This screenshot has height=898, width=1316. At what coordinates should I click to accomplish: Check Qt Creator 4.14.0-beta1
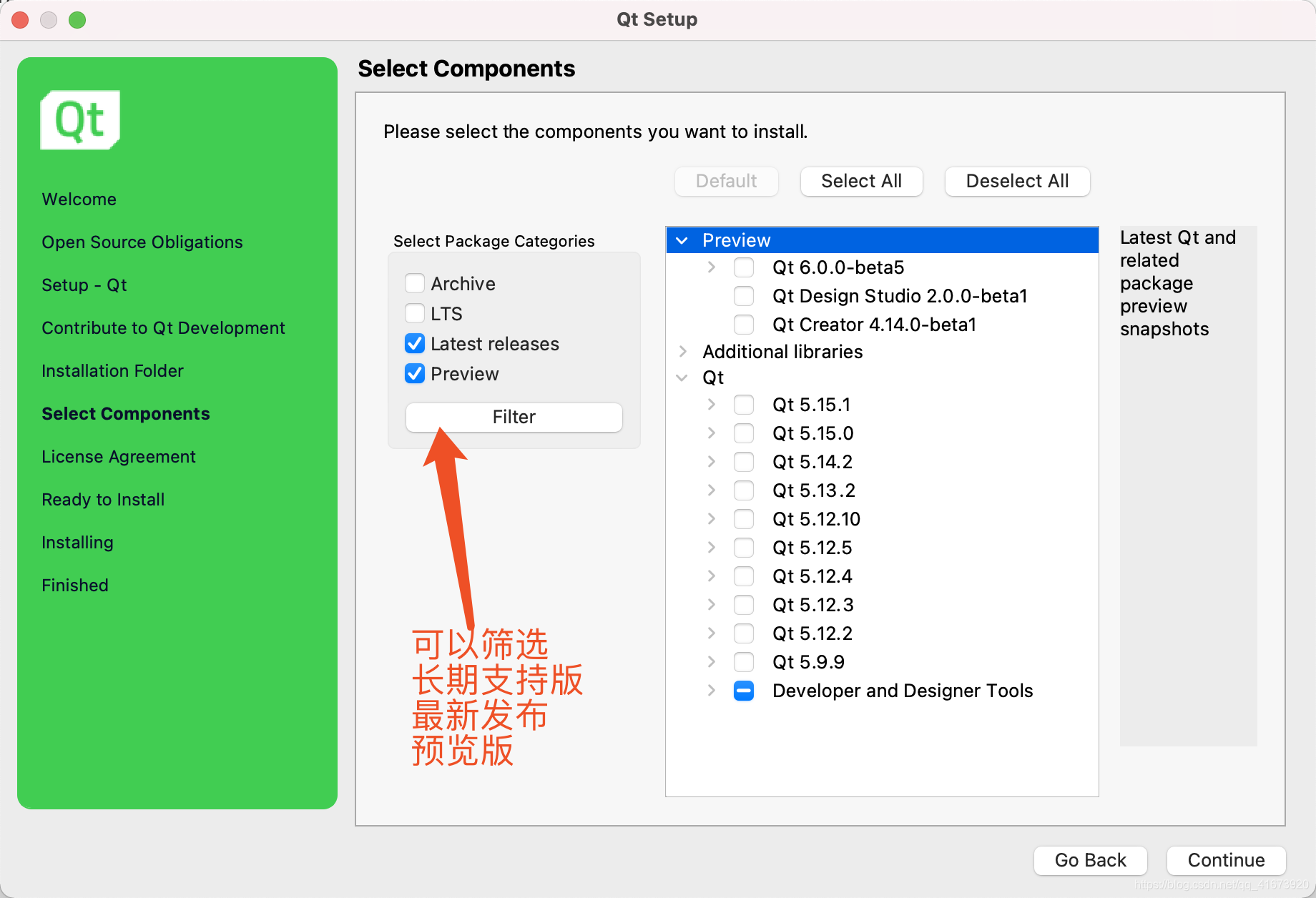(x=744, y=324)
